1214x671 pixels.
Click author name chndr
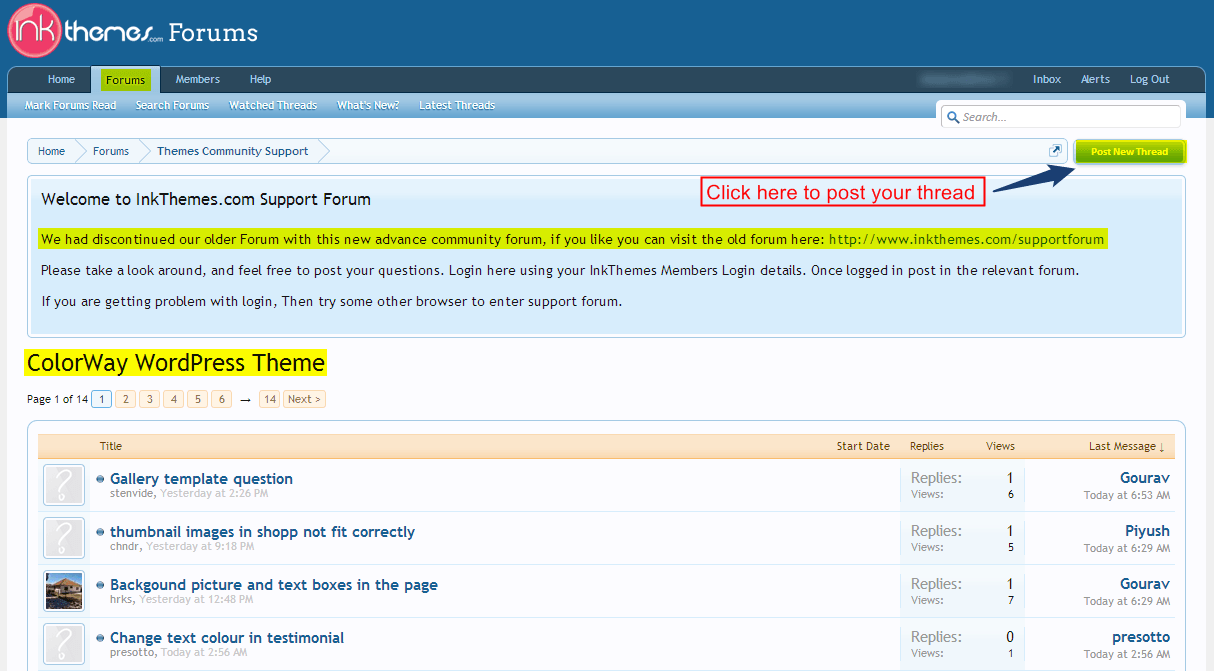[x=125, y=547]
